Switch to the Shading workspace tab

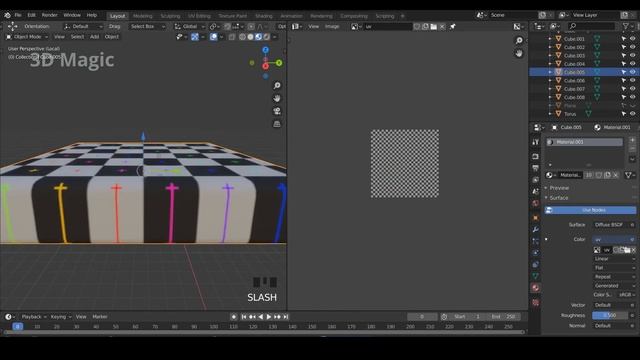click(x=264, y=16)
